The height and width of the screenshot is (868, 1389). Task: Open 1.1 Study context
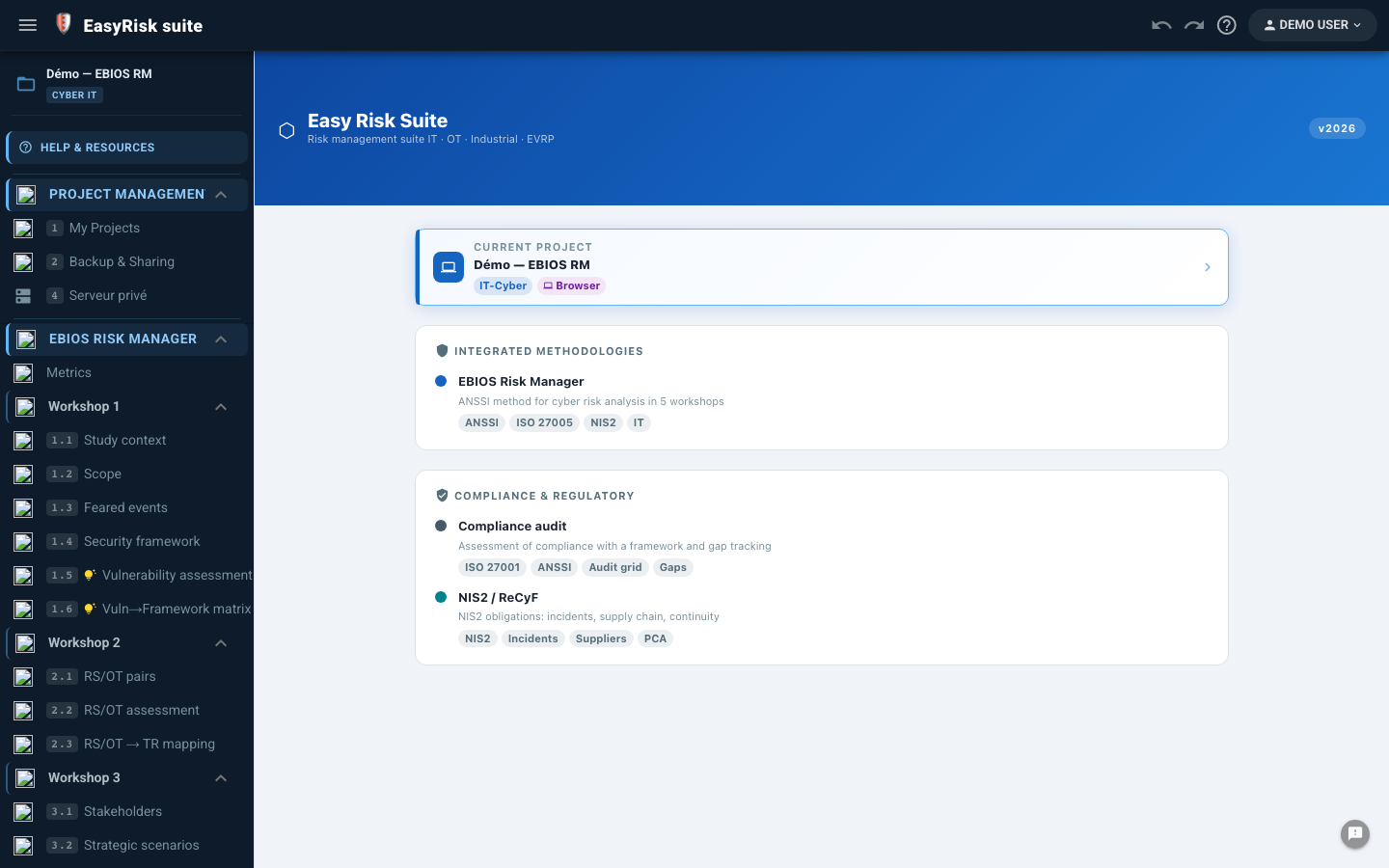point(126,440)
